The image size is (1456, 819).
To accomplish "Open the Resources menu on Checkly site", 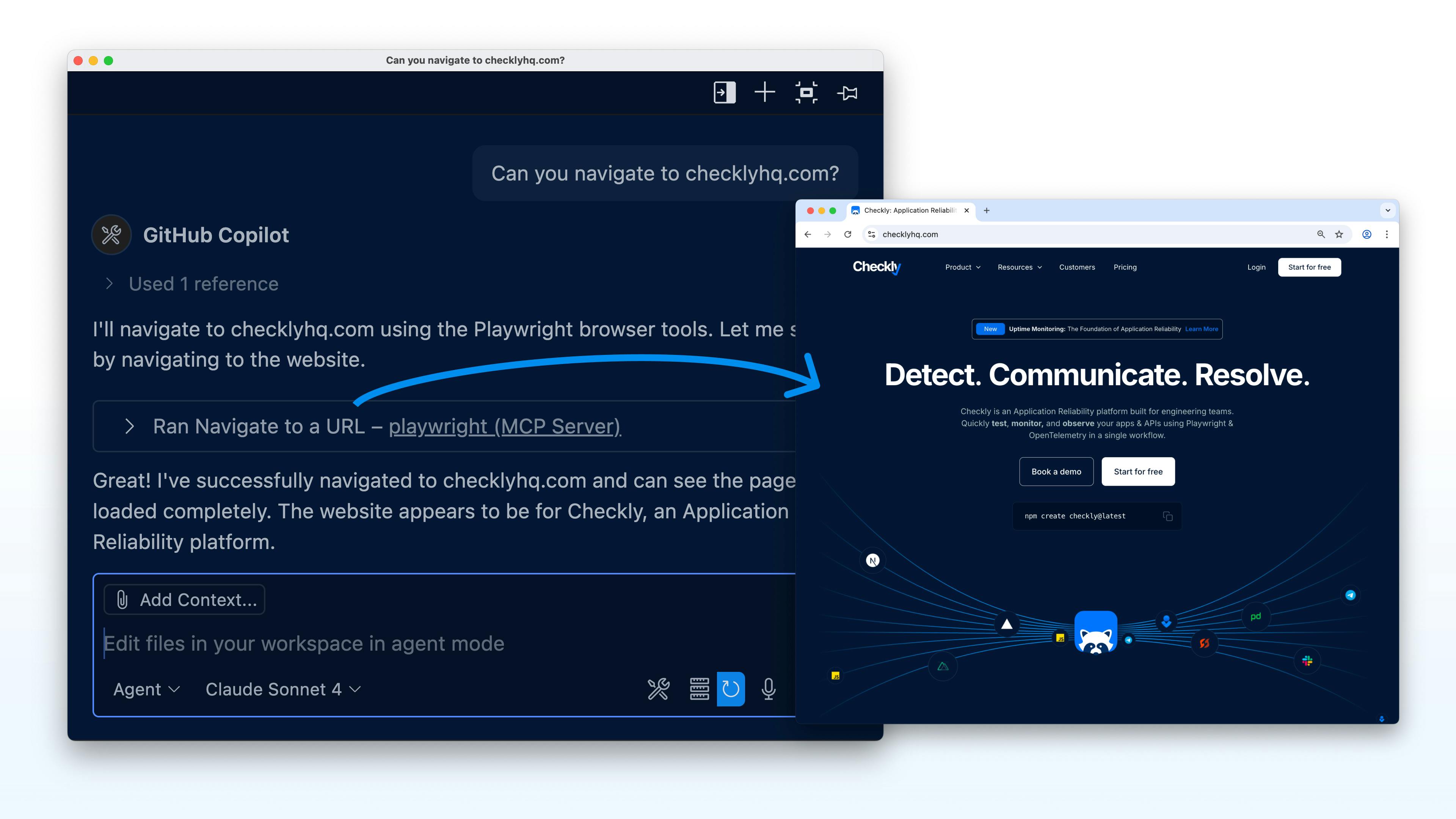I will coord(1020,267).
